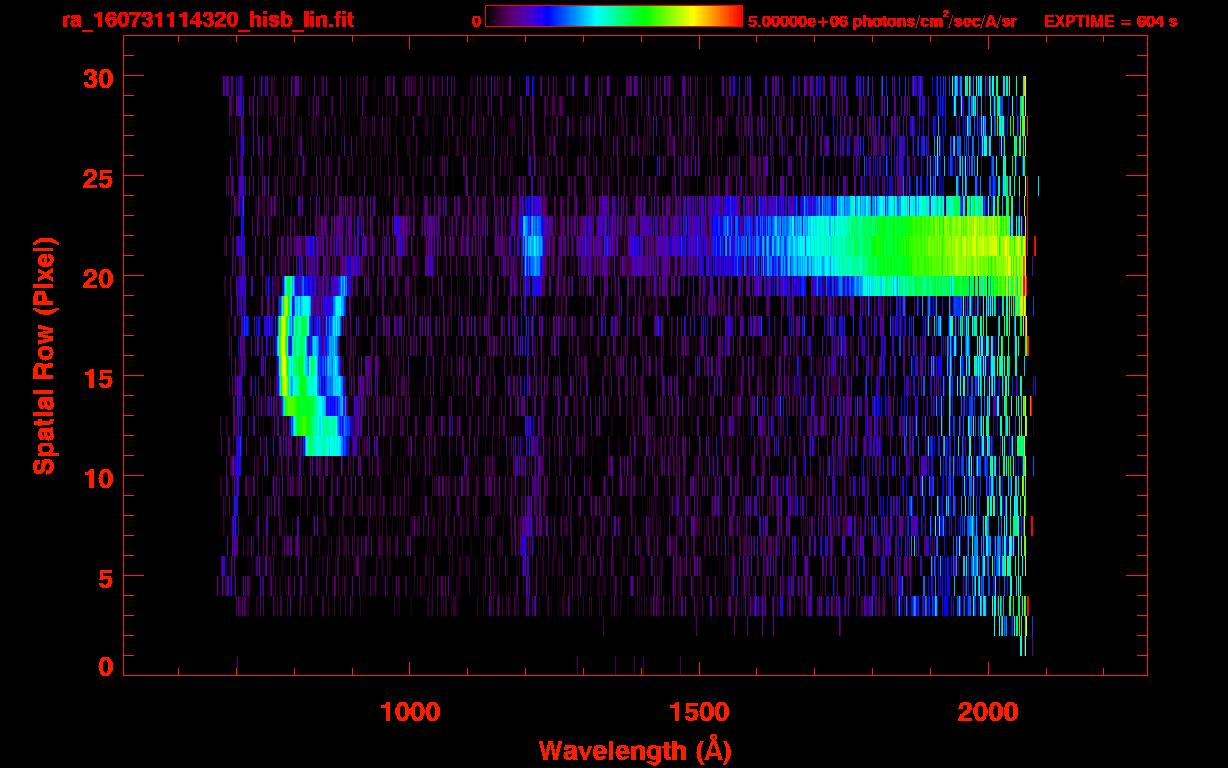
Task: Select the colorbar minimum label 0
Action: [x=476, y=21]
